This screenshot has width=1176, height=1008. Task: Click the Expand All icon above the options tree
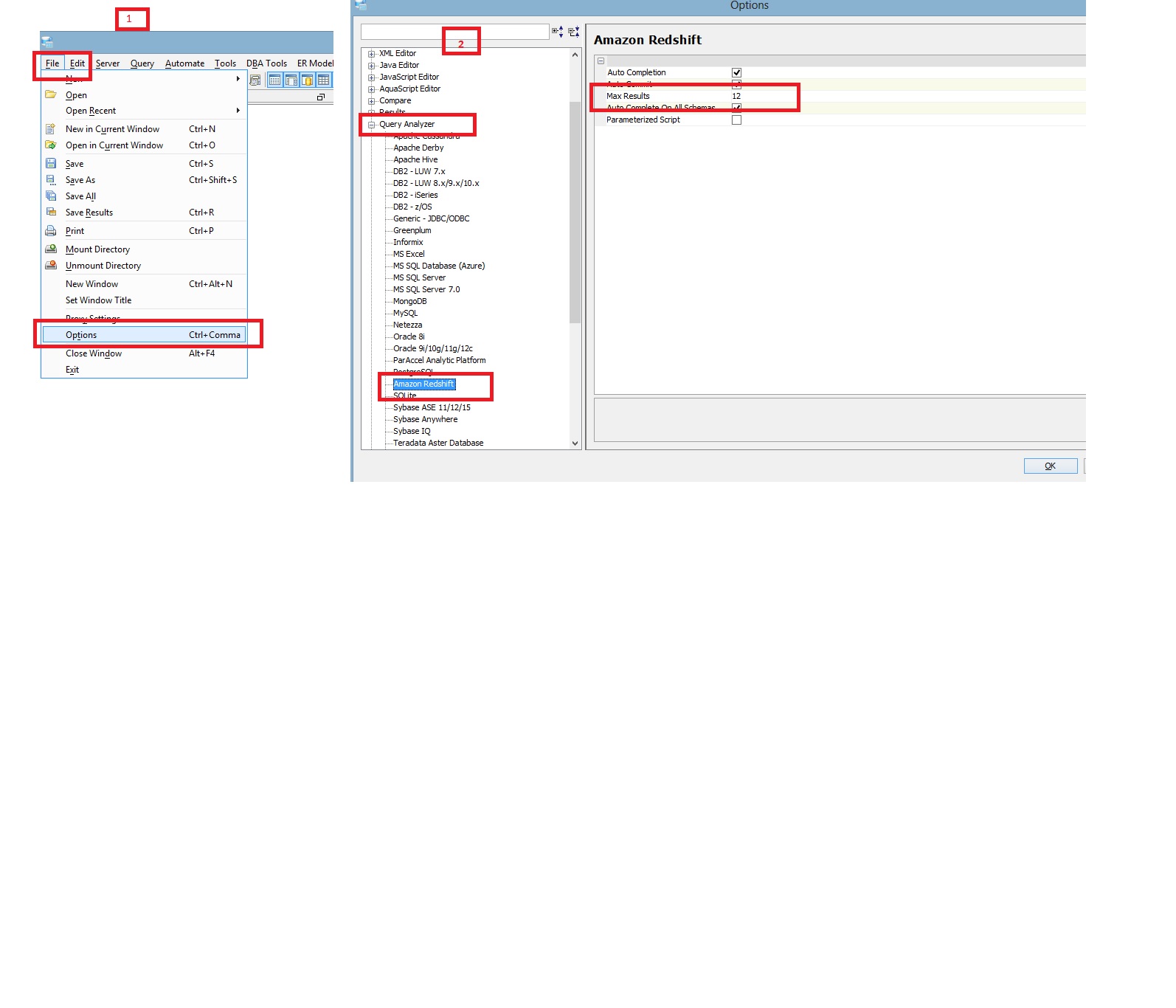pyautogui.click(x=558, y=32)
